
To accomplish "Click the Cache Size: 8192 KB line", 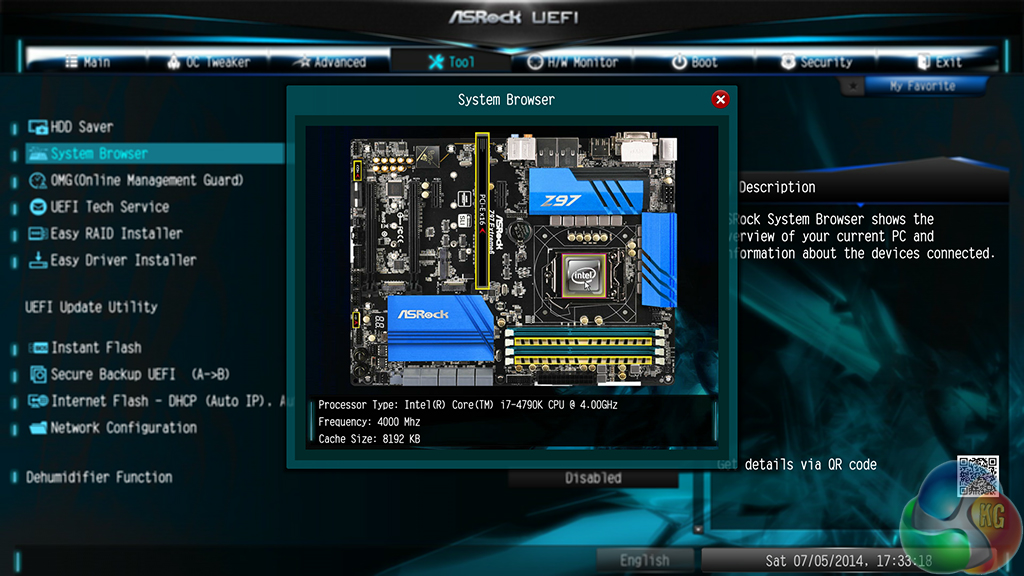I will pos(369,439).
